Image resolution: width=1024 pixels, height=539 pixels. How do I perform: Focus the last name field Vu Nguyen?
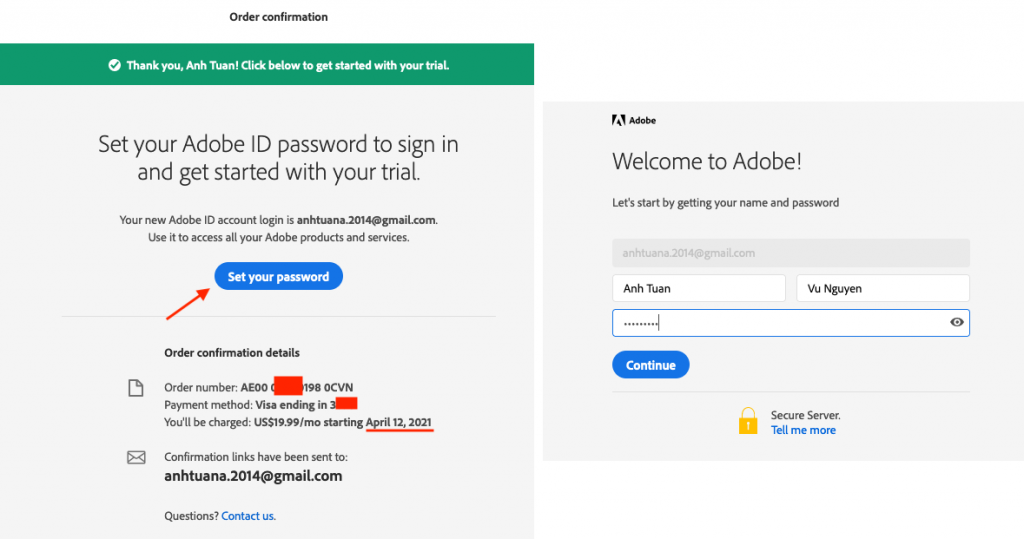point(882,288)
